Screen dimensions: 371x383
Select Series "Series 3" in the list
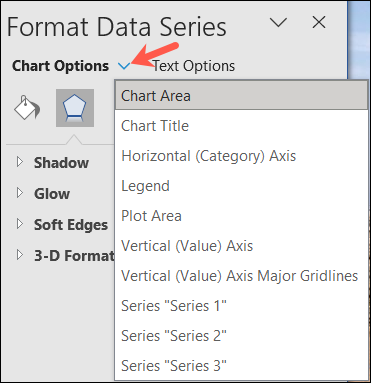[x=241, y=366]
